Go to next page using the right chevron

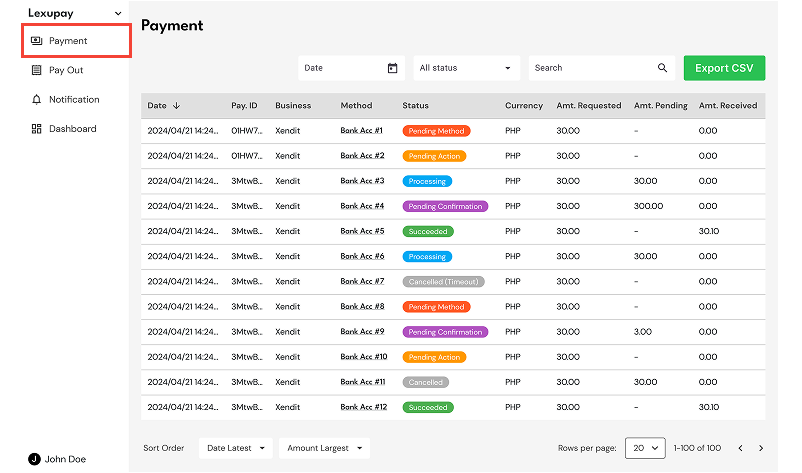761,448
